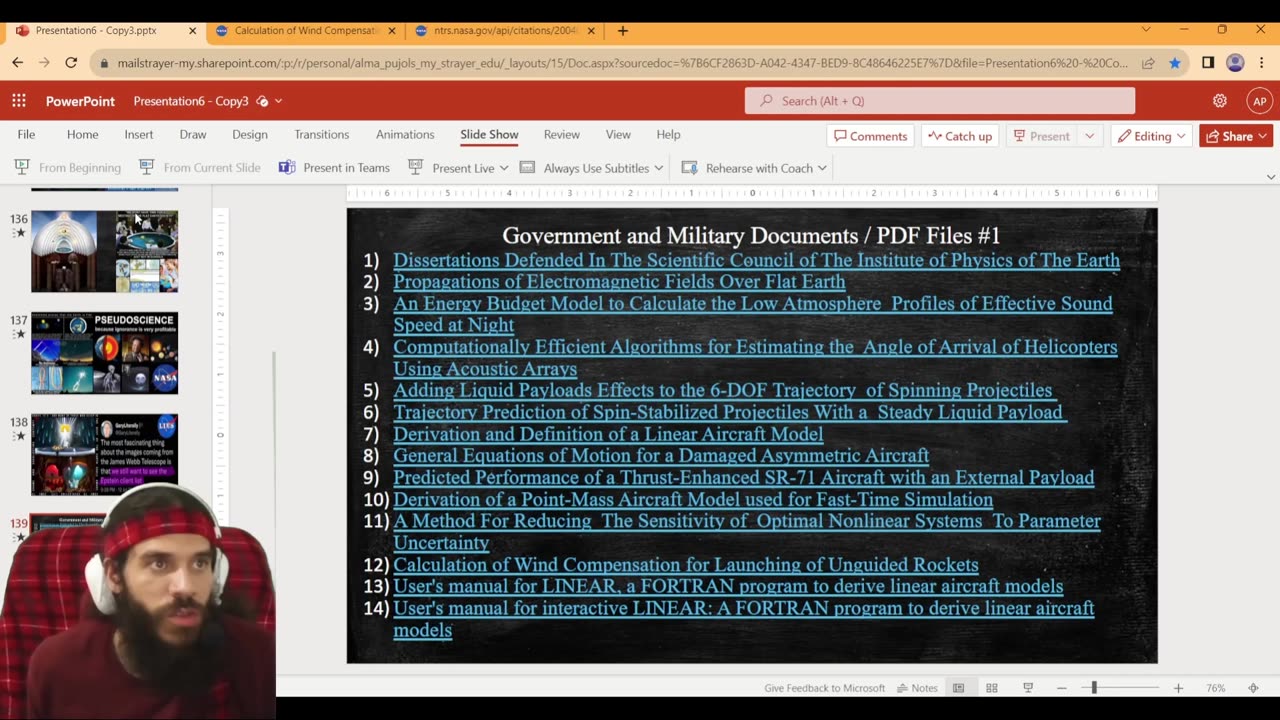Switch to the Design tab
1280x720 pixels.
(250, 134)
